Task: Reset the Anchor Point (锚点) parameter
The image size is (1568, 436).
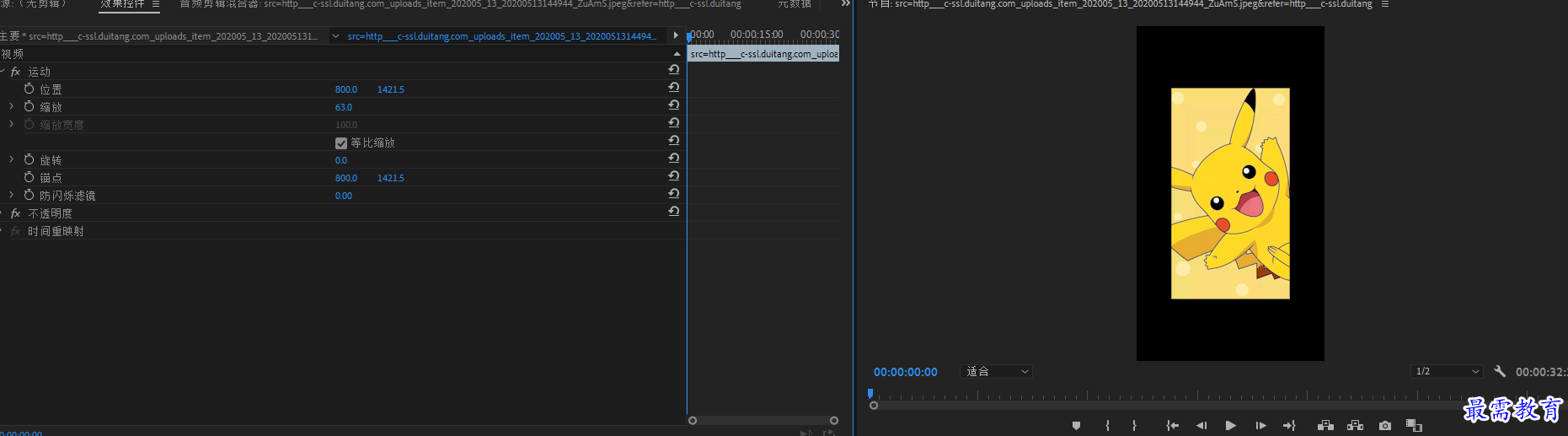Action: [x=674, y=175]
